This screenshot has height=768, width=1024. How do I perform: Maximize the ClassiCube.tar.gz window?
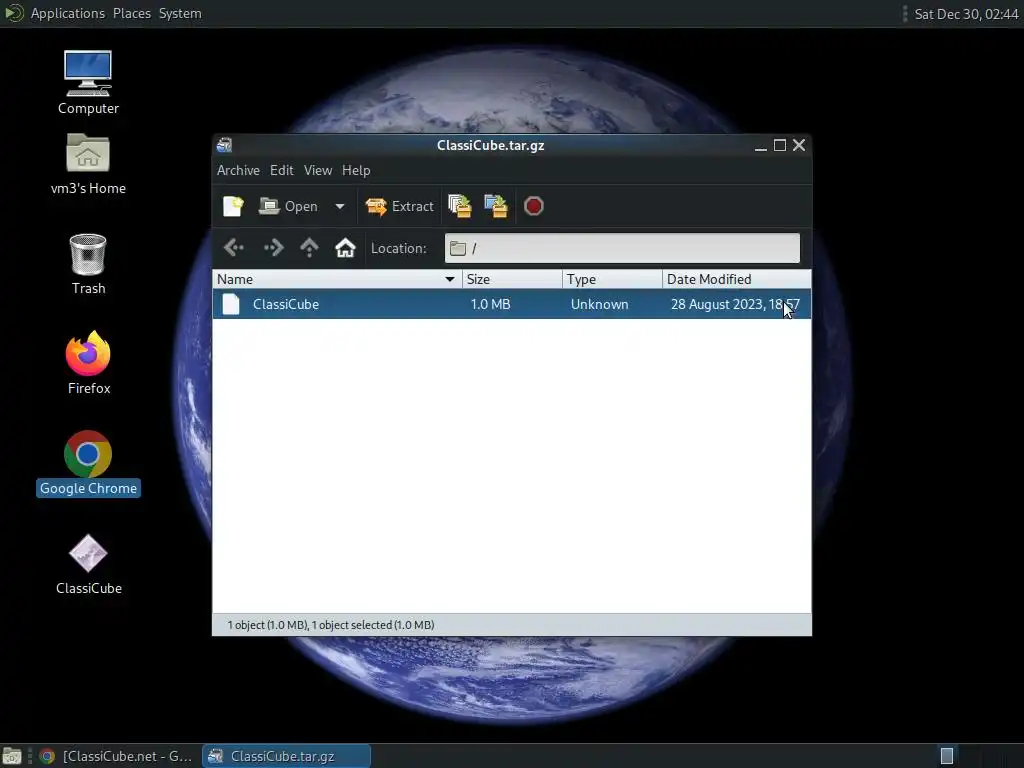pos(780,145)
